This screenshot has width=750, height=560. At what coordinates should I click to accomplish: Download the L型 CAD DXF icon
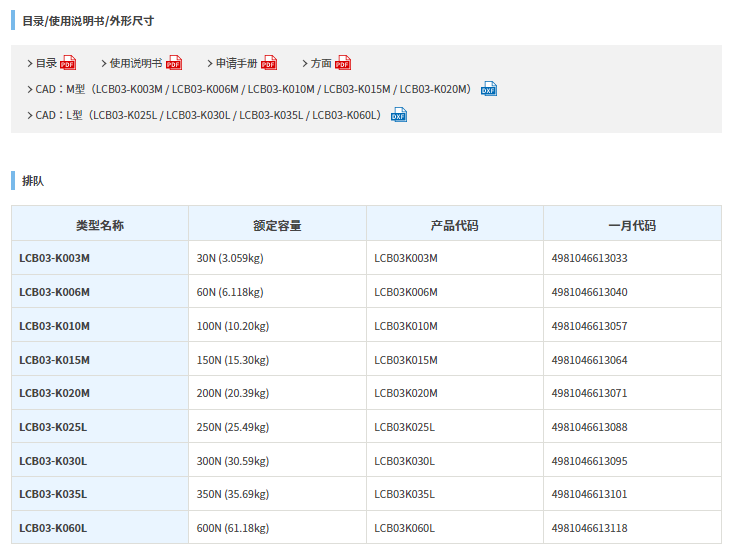click(x=399, y=115)
